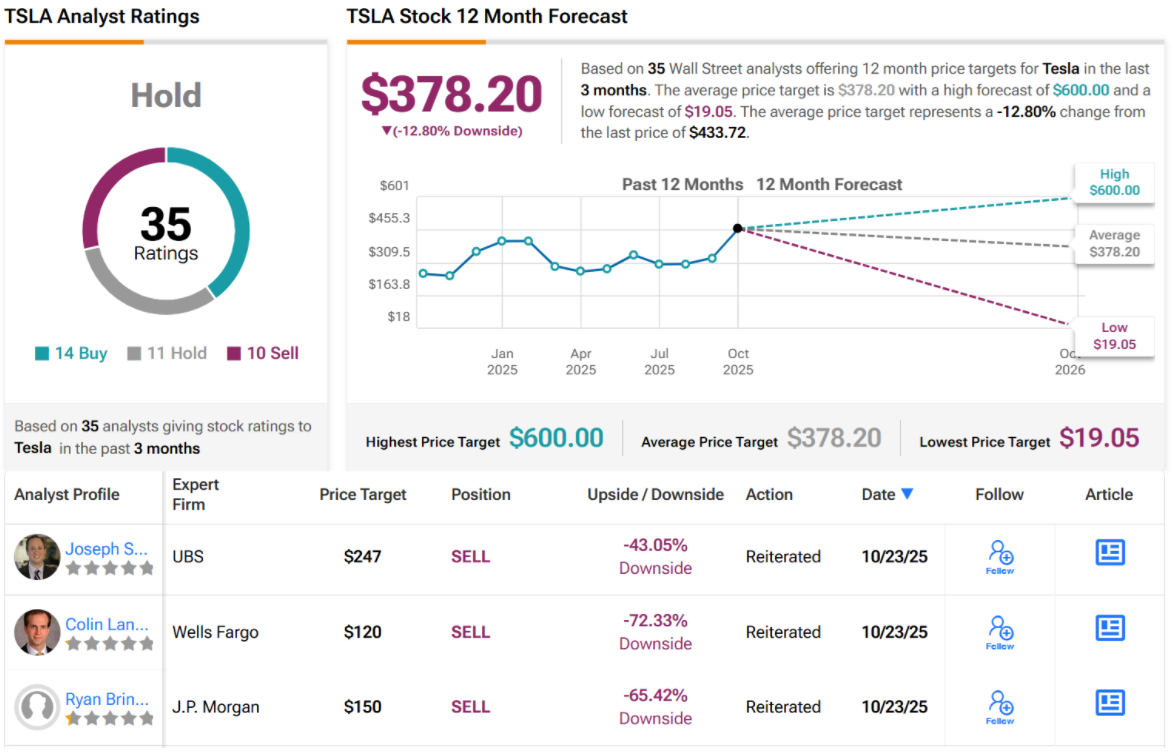Click Joseph S. profile photo

coord(37,557)
